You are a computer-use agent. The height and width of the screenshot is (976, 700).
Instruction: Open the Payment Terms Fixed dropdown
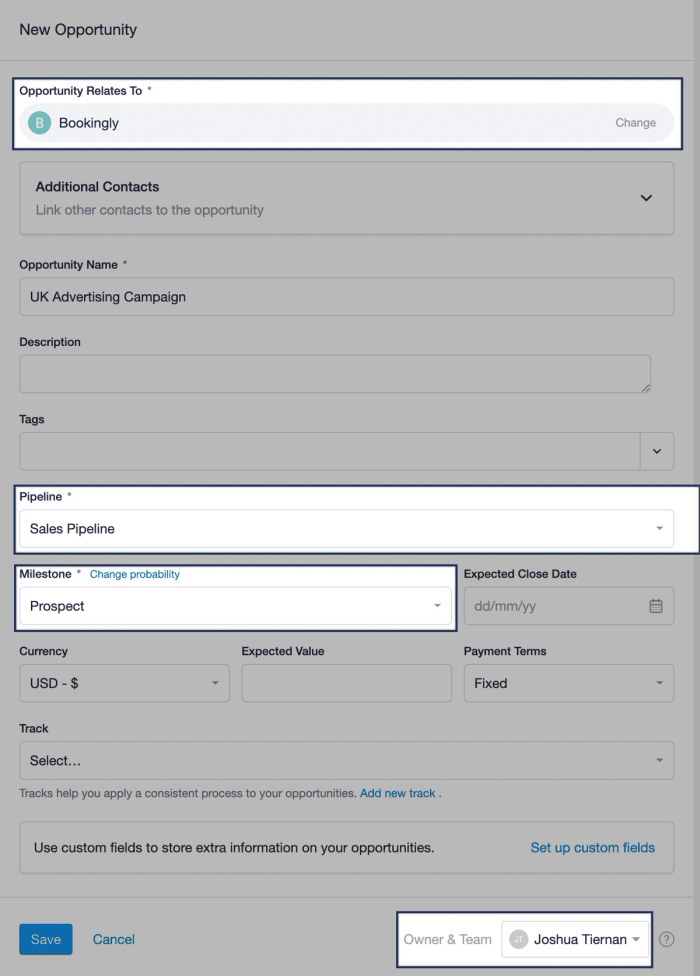tap(569, 683)
